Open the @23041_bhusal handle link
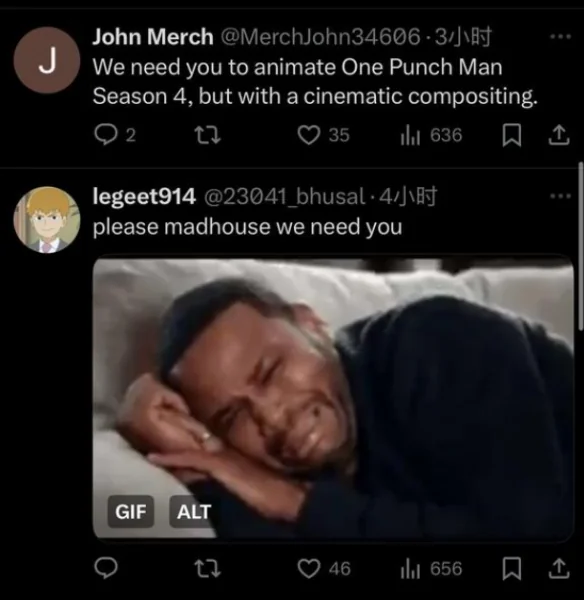Screen dimensions: 584x600 point(284,197)
